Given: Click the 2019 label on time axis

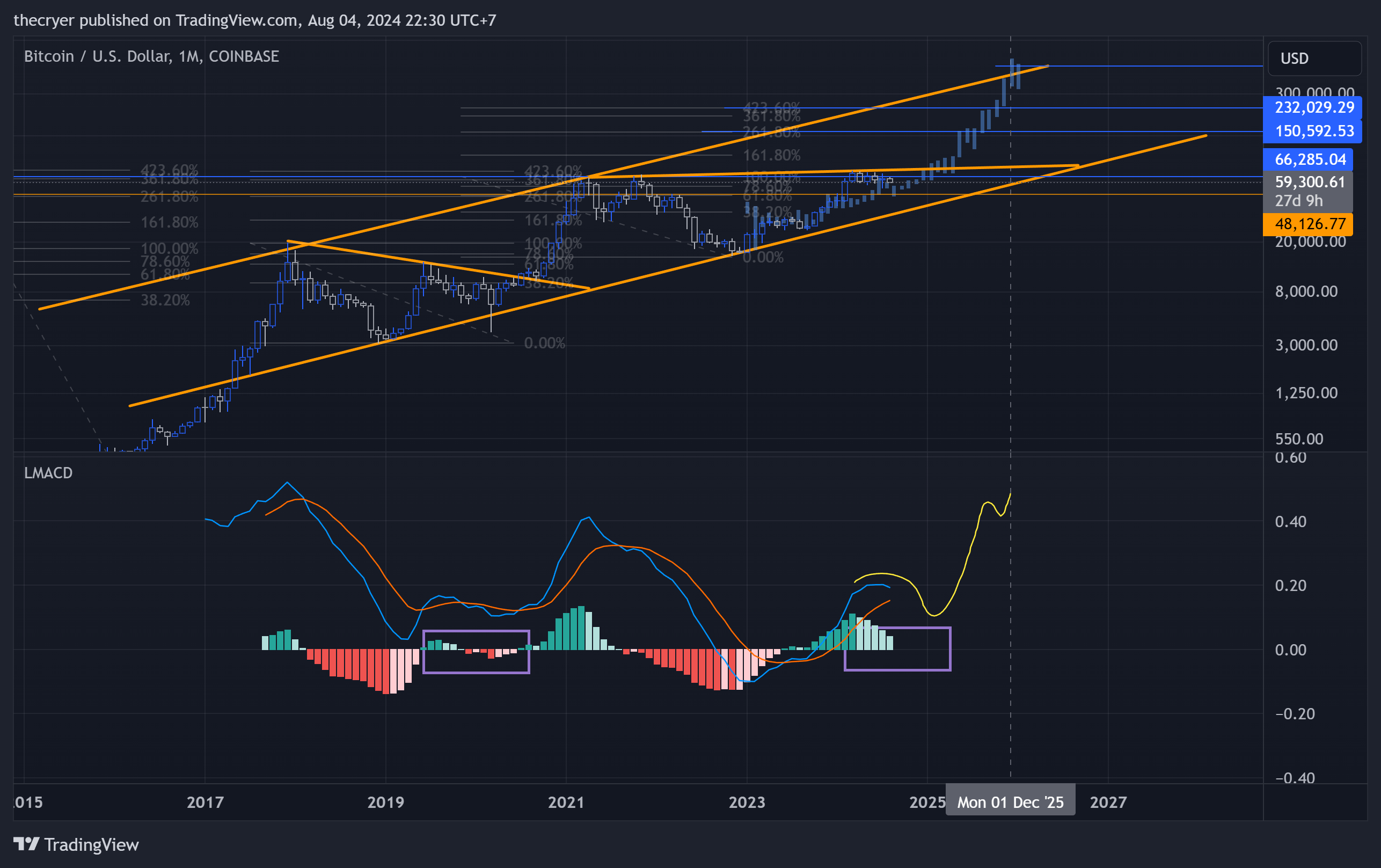Looking at the screenshot, I should click(x=385, y=802).
